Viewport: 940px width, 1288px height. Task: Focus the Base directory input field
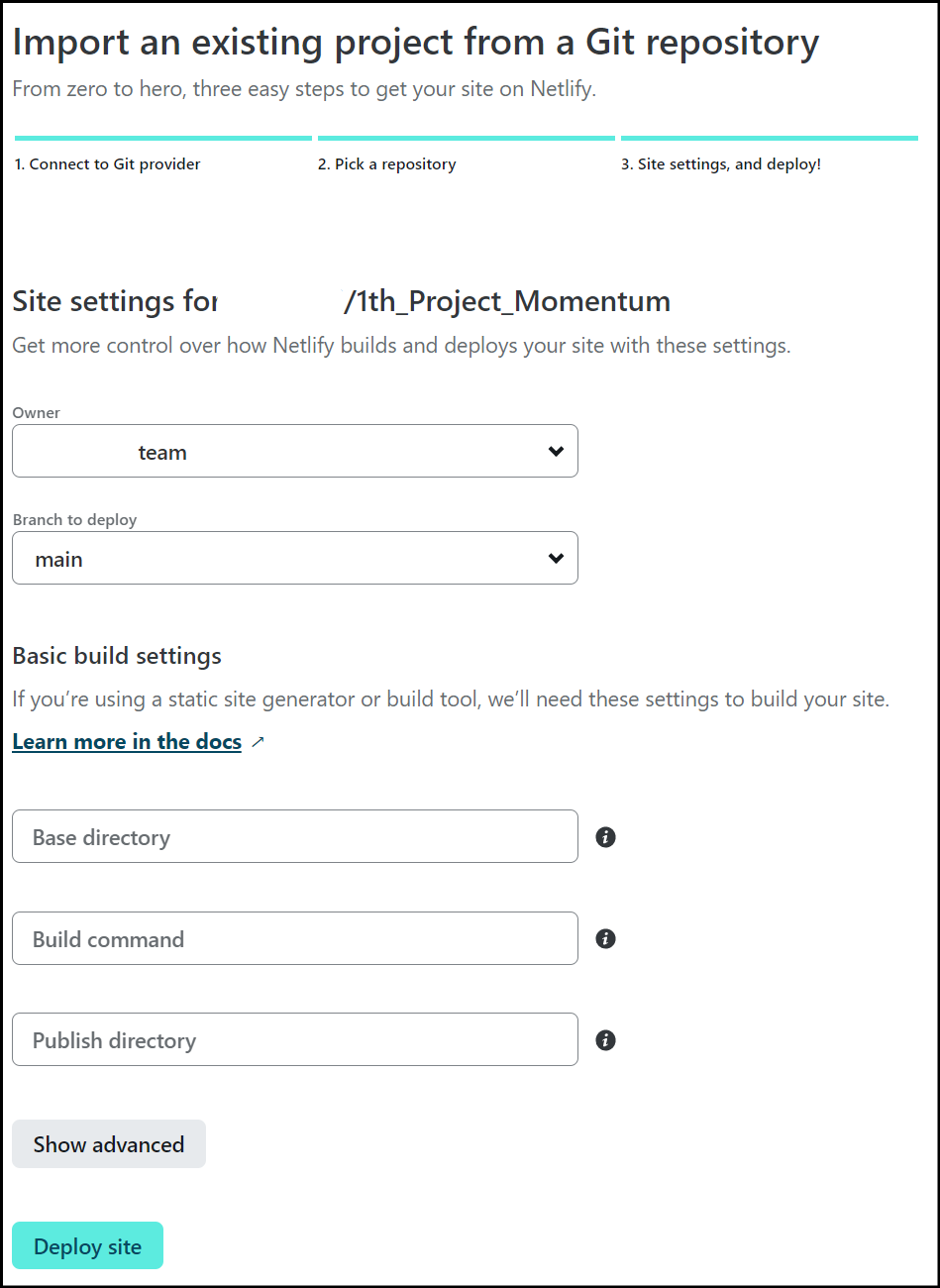tap(295, 836)
